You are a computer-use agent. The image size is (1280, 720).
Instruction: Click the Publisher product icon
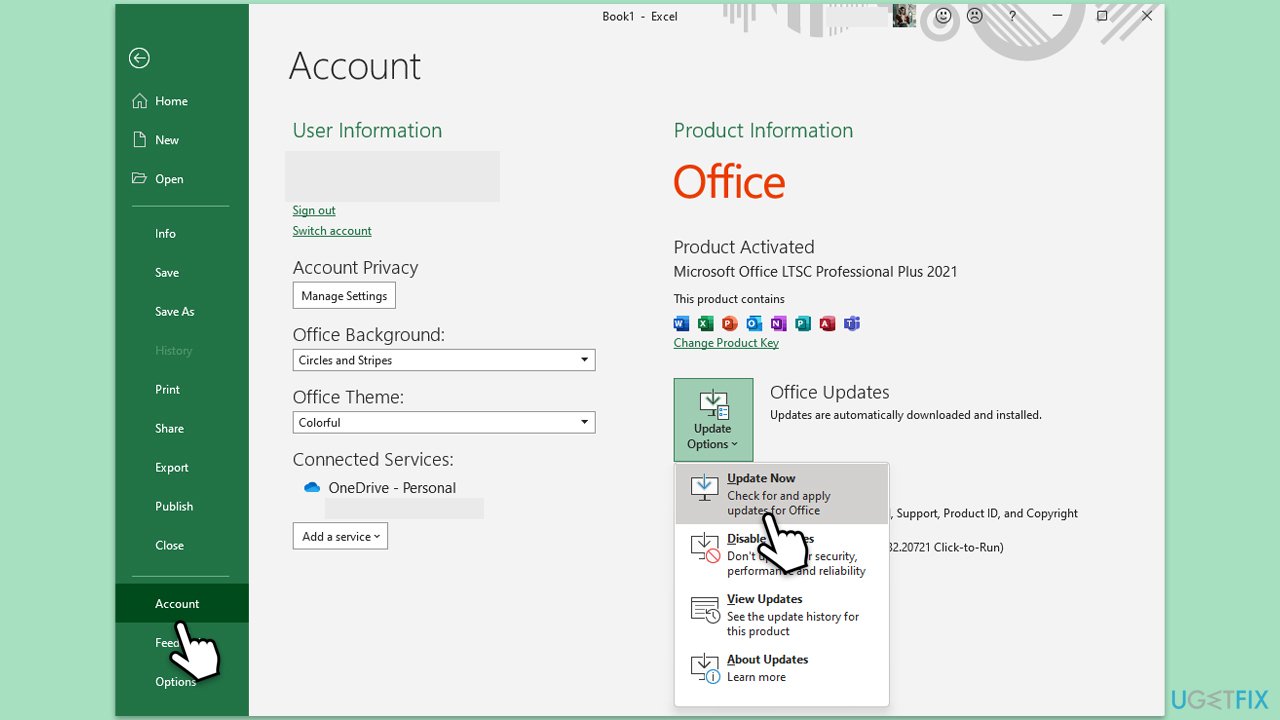(803, 323)
